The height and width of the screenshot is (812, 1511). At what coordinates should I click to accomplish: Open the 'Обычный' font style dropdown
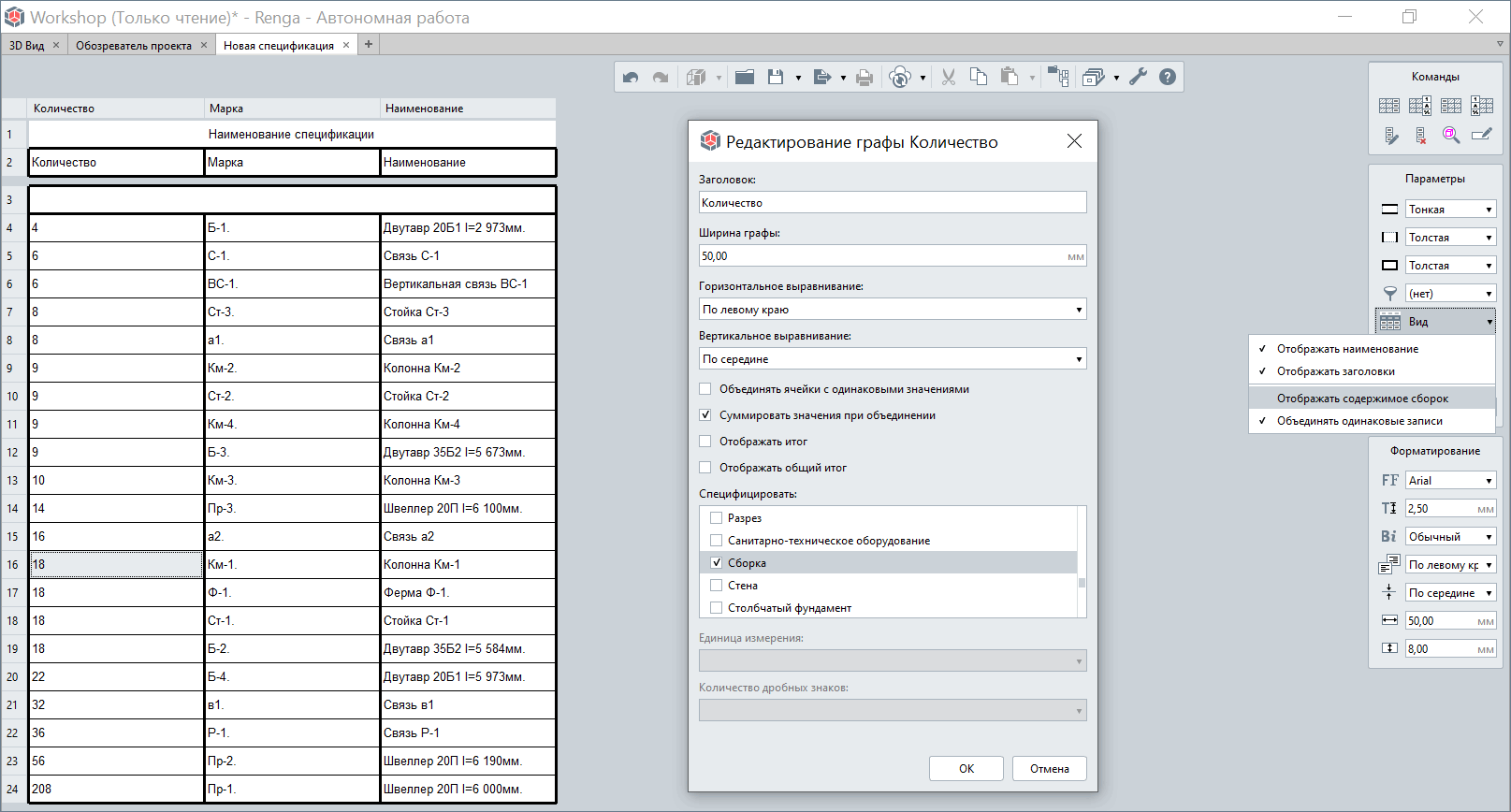point(1450,537)
